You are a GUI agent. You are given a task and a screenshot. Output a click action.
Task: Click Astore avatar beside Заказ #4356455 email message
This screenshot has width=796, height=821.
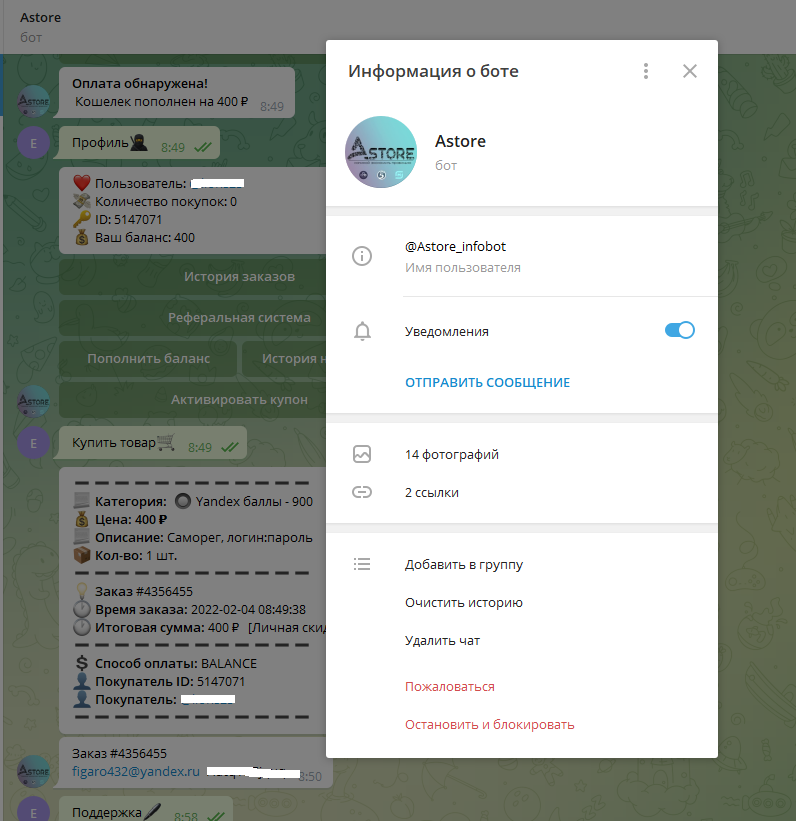(34, 771)
